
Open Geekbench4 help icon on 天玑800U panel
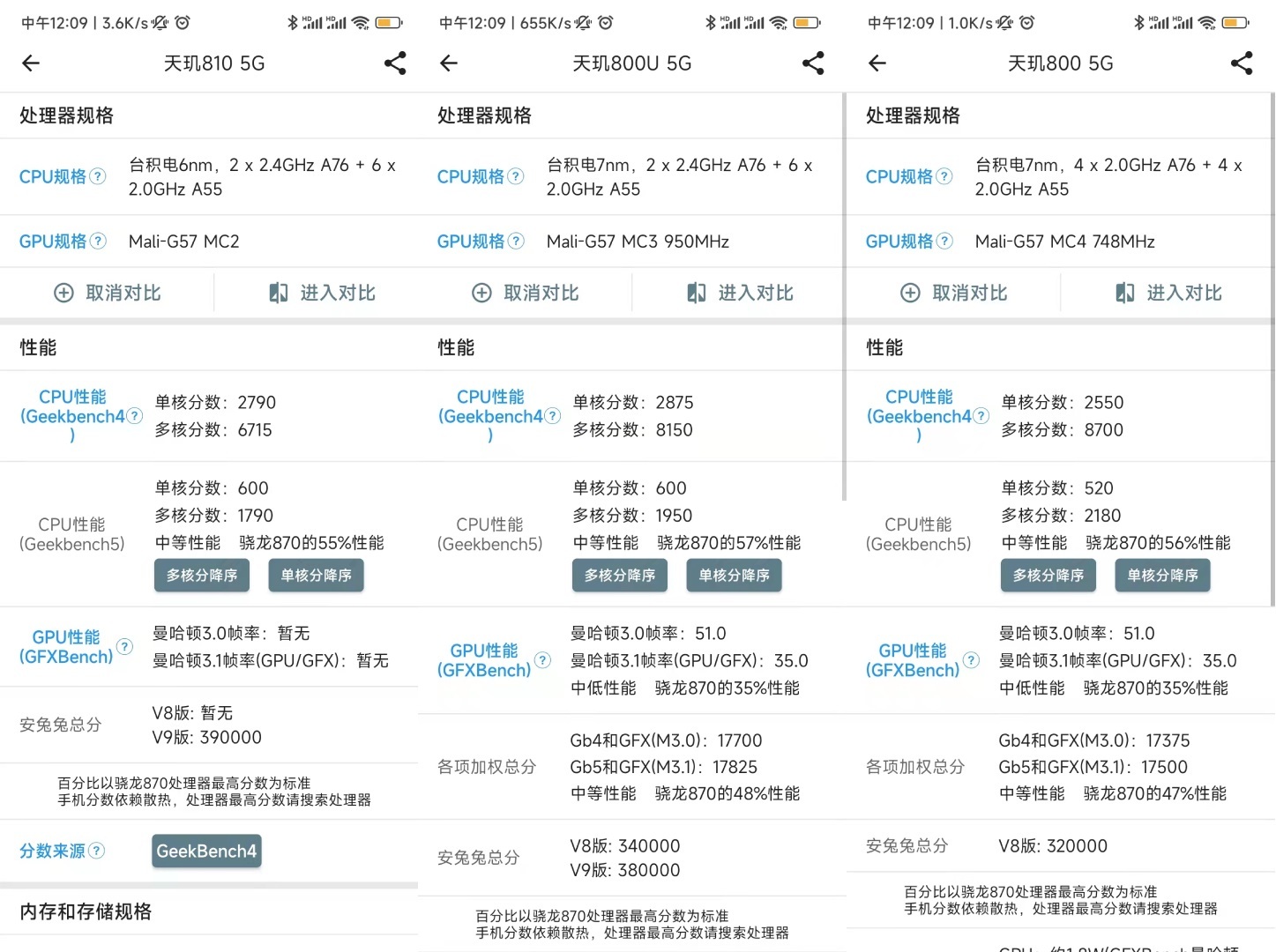(x=552, y=416)
